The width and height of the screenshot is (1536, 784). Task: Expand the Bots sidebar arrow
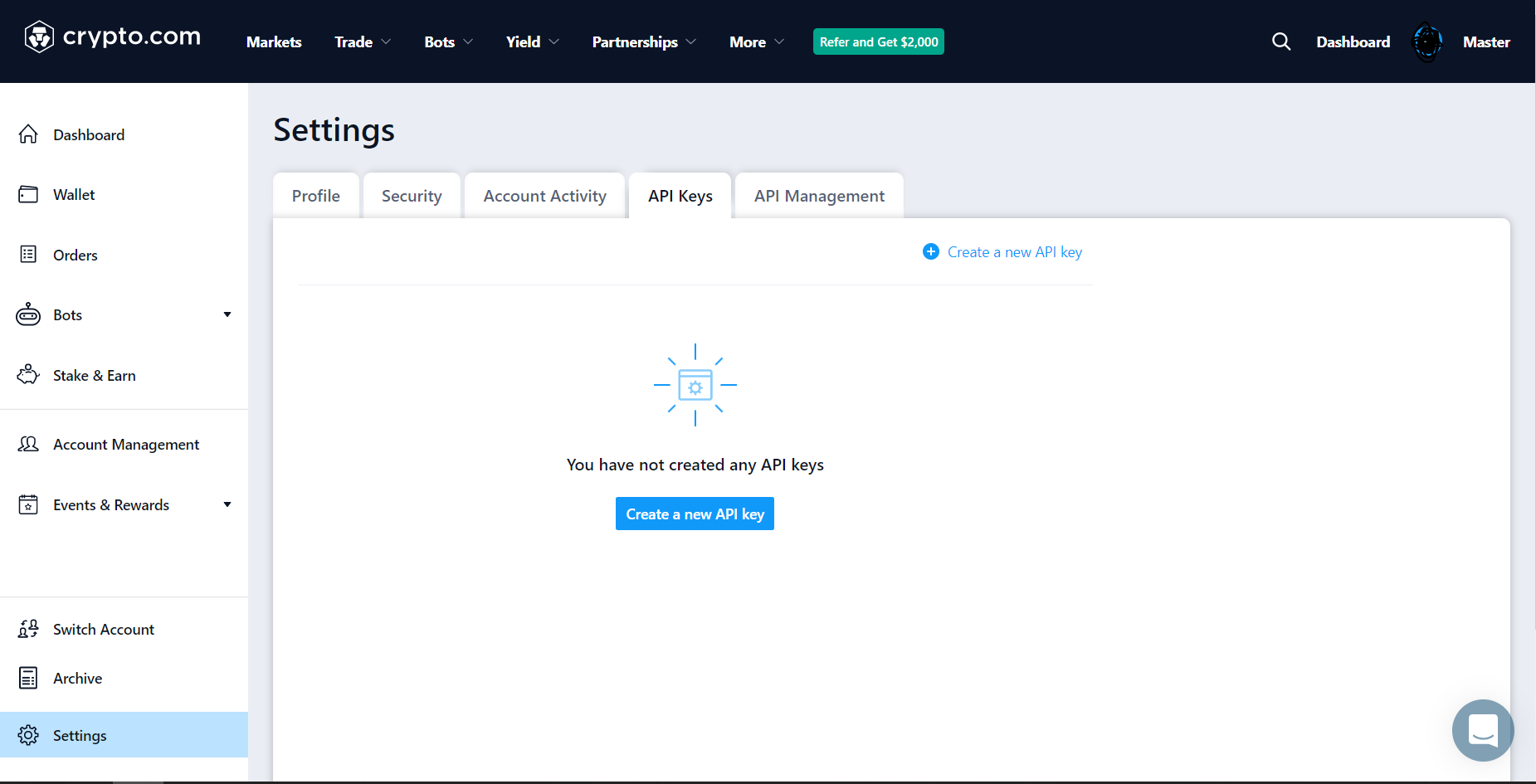pyautogui.click(x=227, y=314)
